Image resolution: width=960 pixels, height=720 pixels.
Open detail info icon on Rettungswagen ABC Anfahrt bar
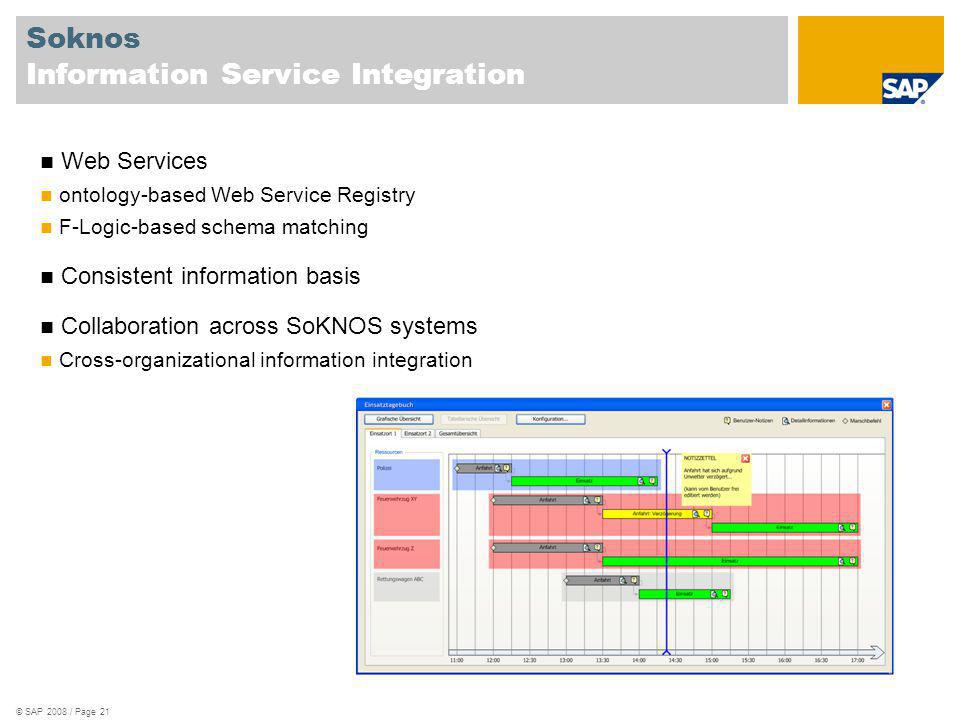click(x=623, y=580)
